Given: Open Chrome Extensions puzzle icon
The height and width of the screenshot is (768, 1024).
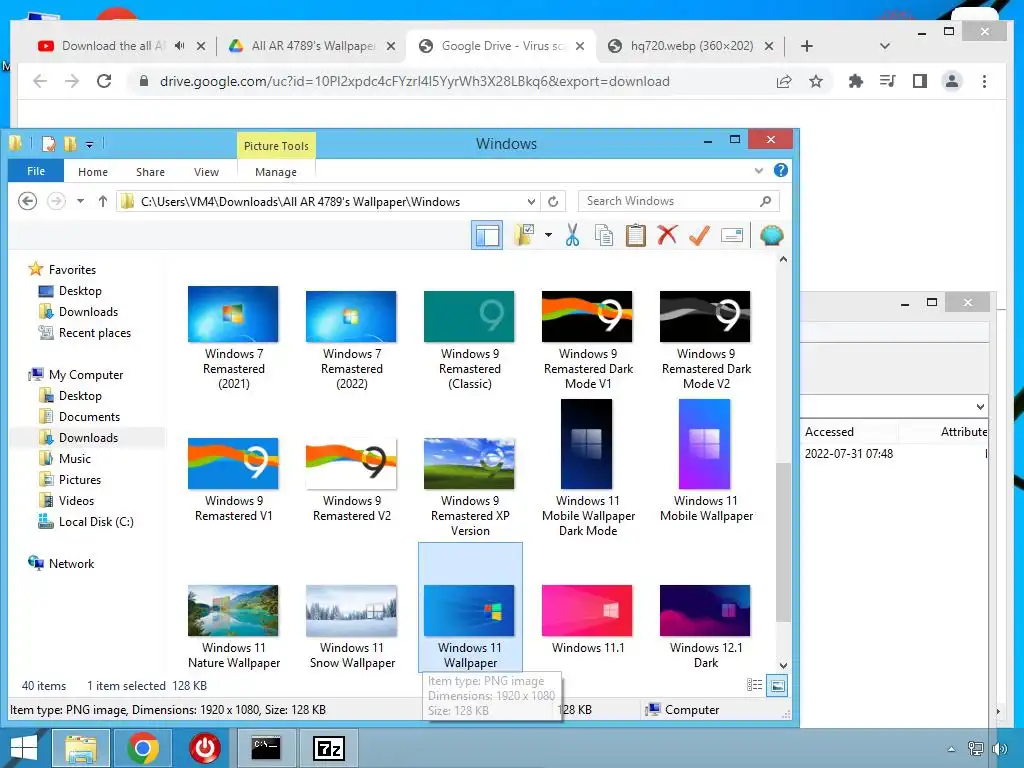Looking at the screenshot, I should pyautogui.click(x=856, y=81).
